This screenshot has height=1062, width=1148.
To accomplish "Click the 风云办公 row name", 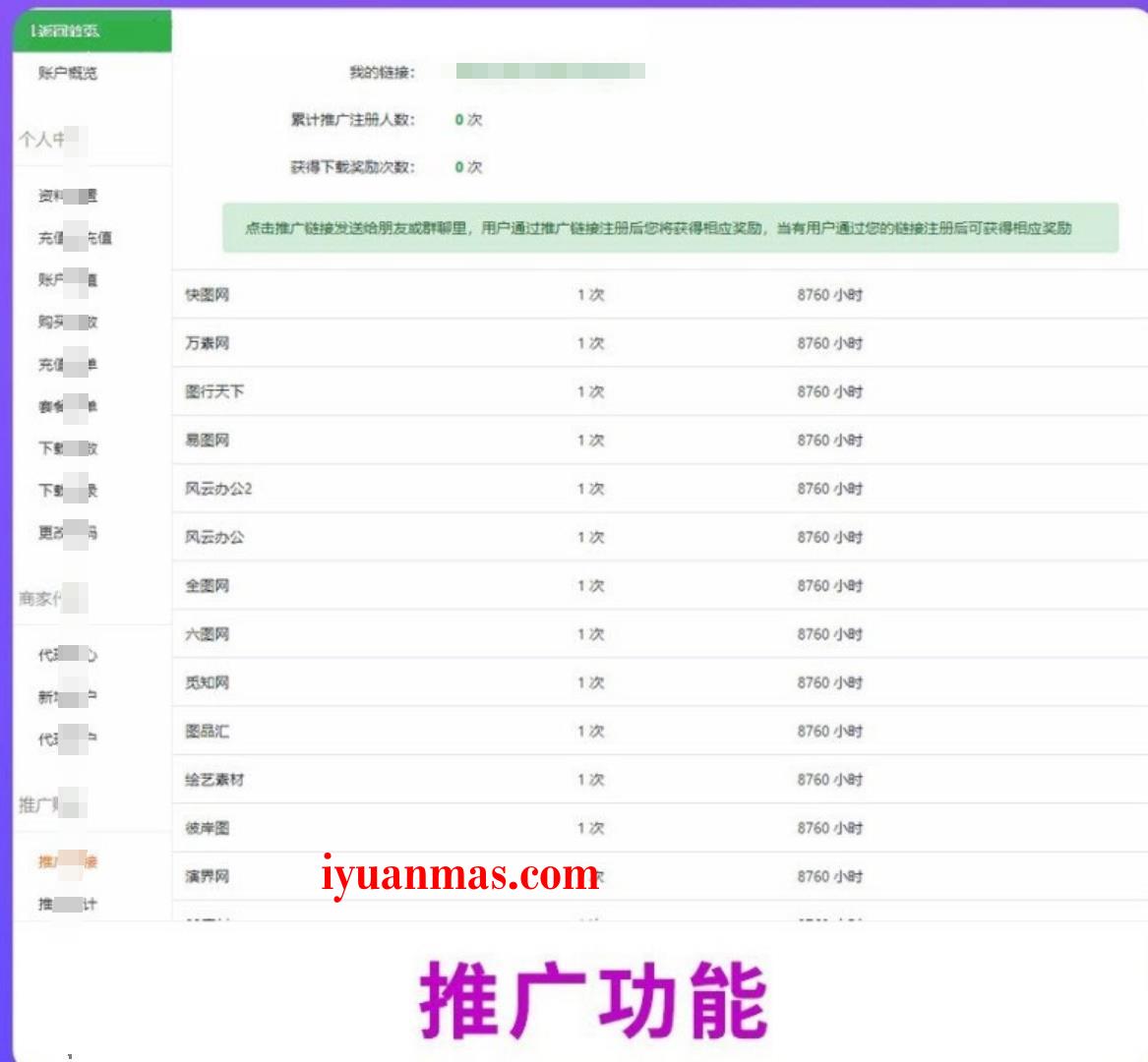I will pos(214,537).
